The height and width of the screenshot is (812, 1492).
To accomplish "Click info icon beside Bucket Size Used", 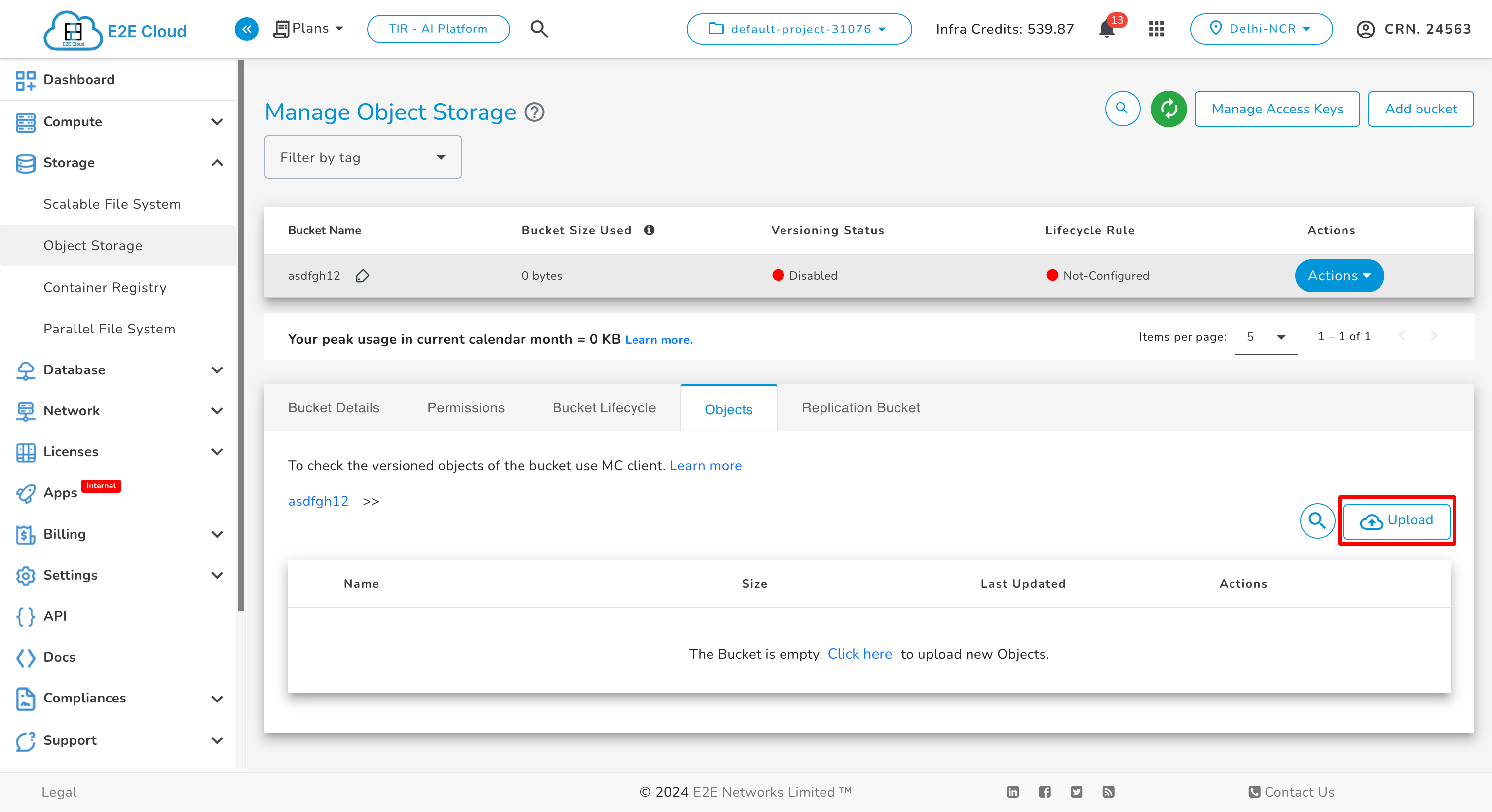I will [x=649, y=230].
